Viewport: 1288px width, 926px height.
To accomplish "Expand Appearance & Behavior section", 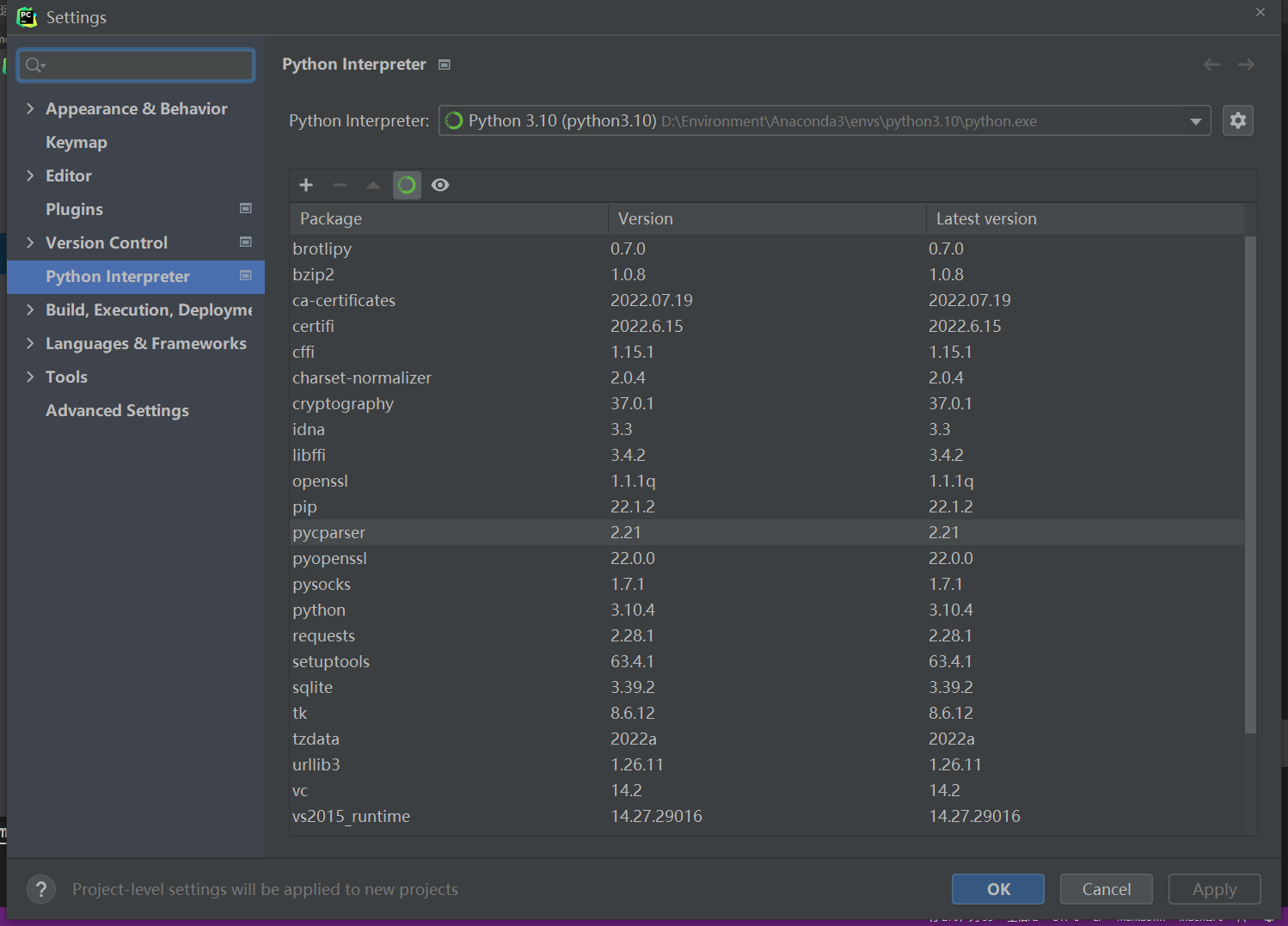I will [30, 108].
